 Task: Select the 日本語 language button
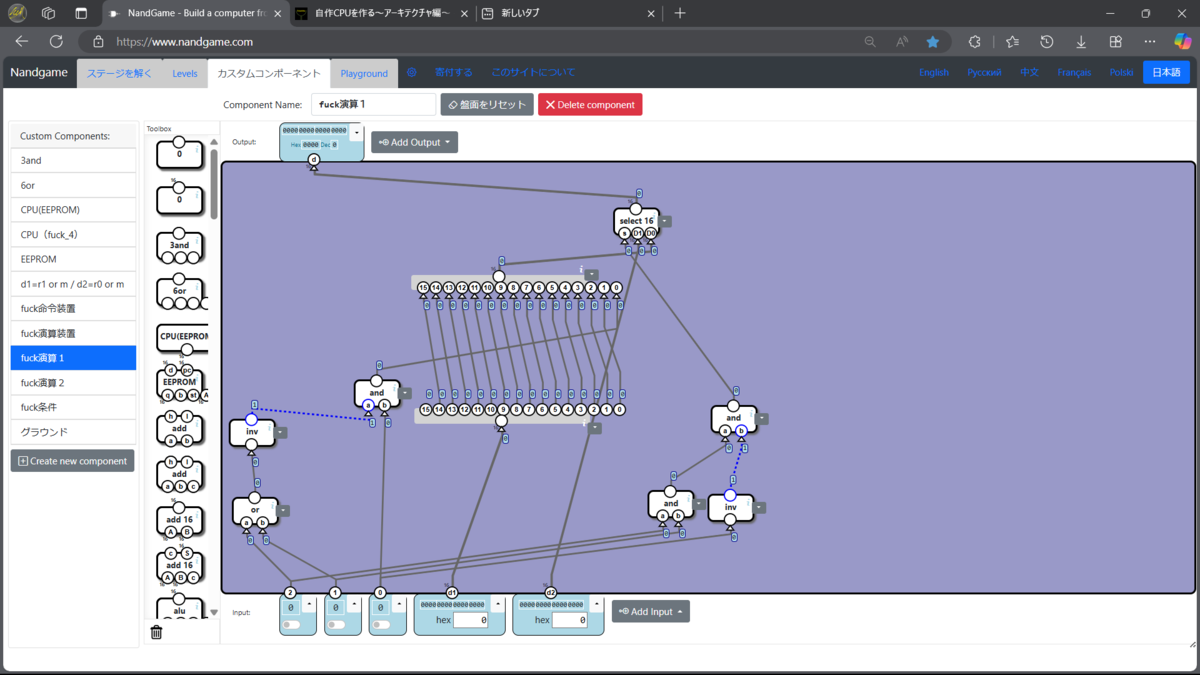click(x=1166, y=73)
